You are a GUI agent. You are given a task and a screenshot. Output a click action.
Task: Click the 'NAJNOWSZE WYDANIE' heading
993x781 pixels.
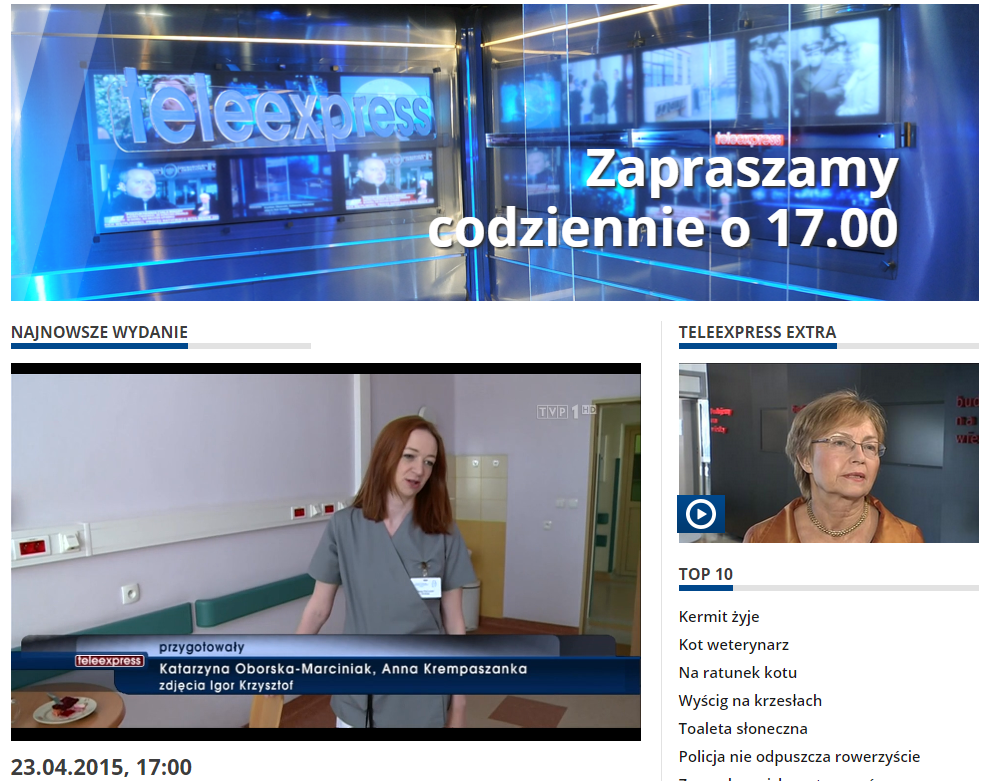[99, 332]
